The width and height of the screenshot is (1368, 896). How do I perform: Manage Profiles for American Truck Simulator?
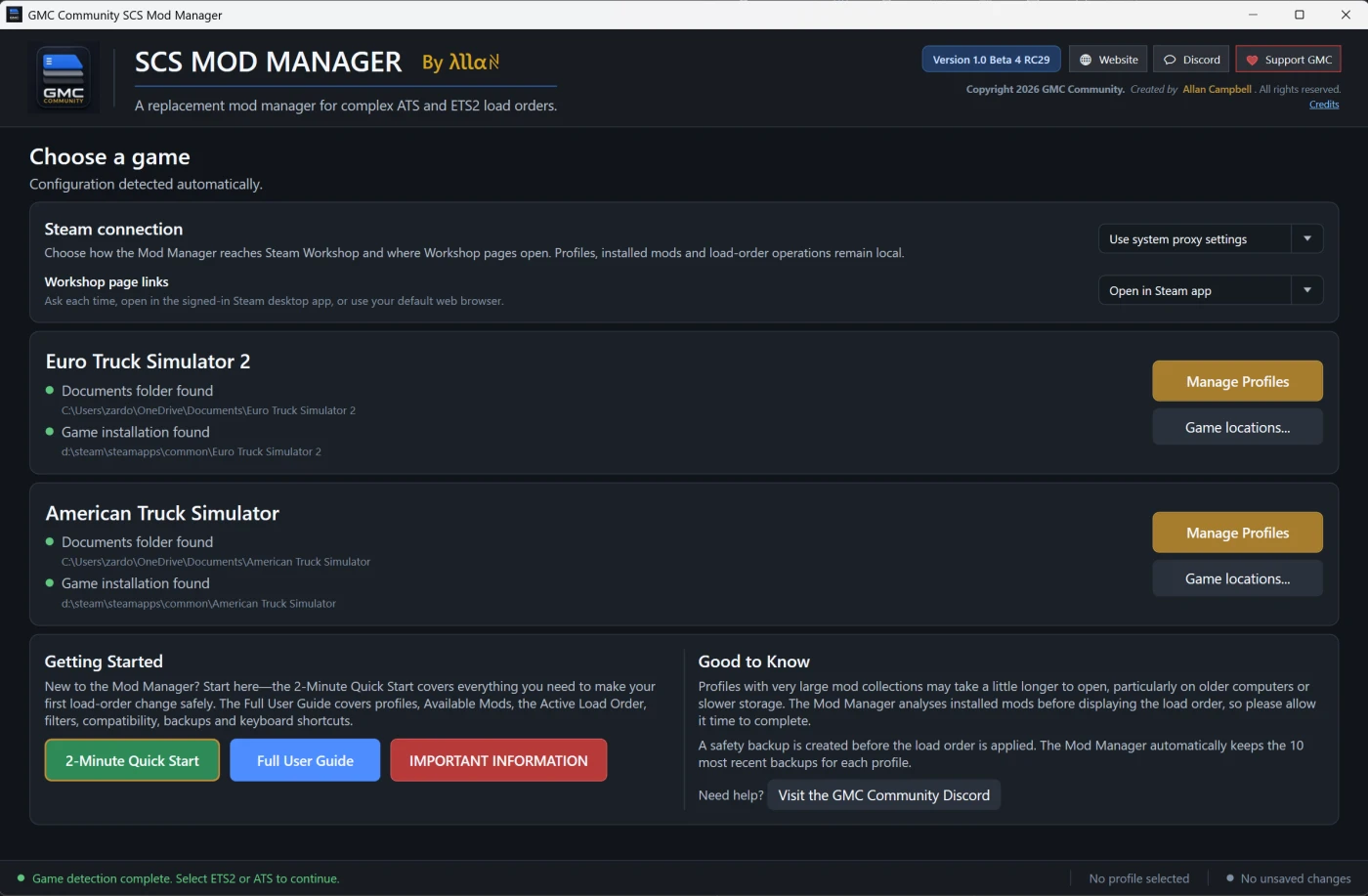tap(1237, 533)
